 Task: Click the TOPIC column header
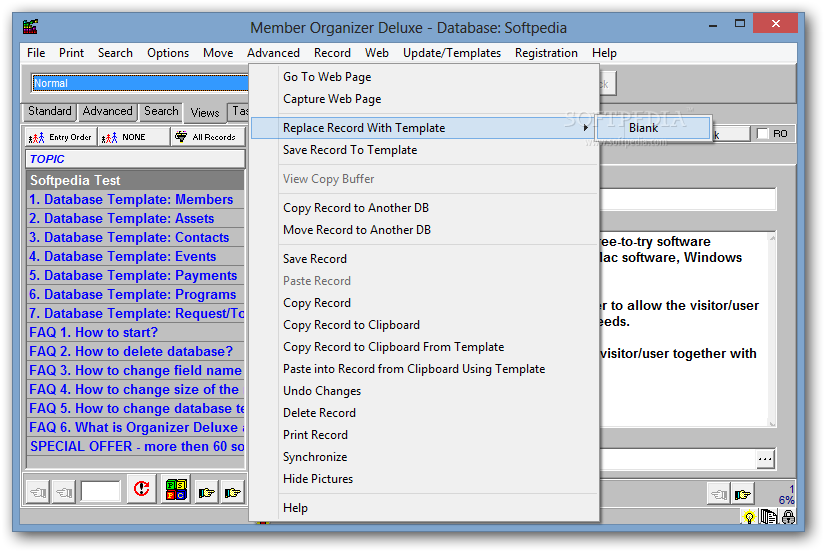[x=135, y=159]
